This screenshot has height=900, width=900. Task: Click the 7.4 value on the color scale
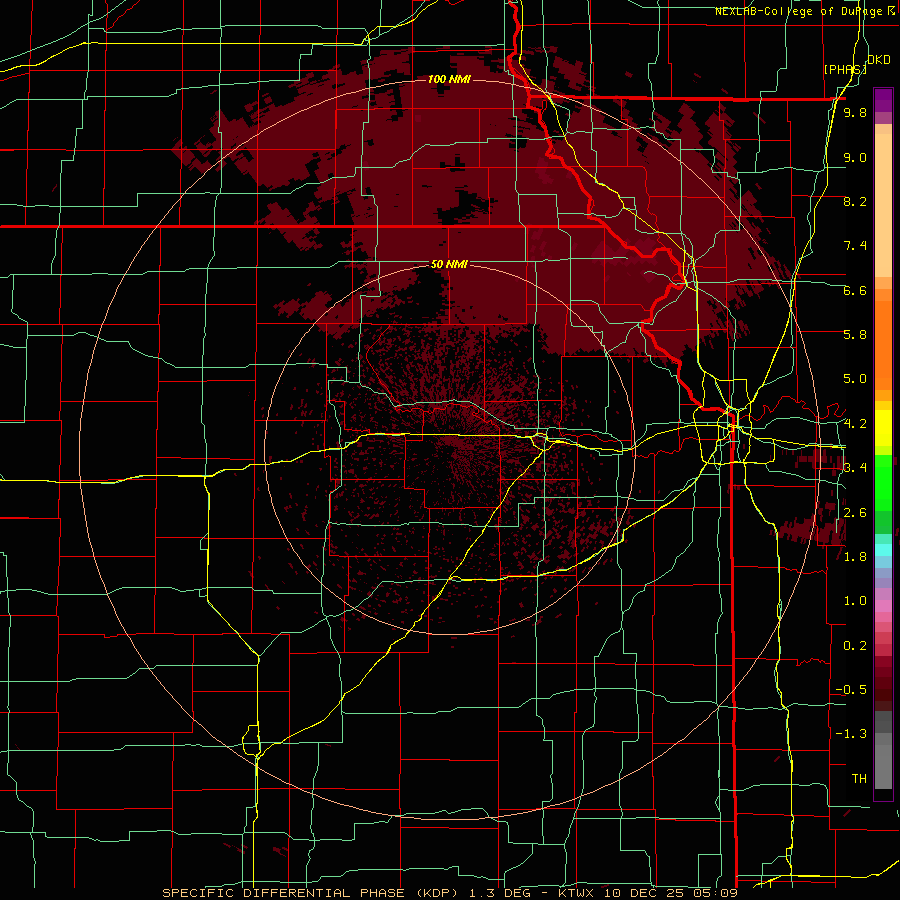(x=855, y=246)
